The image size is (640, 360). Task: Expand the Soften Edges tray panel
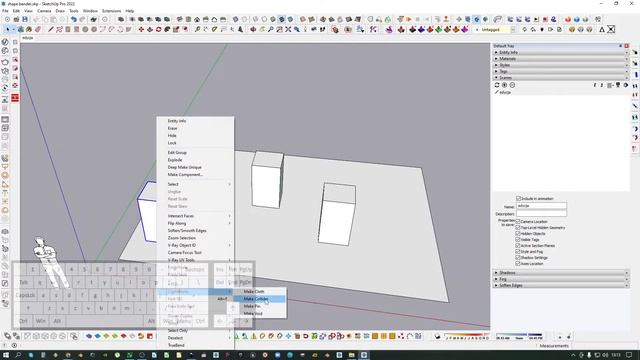[561, 285]
